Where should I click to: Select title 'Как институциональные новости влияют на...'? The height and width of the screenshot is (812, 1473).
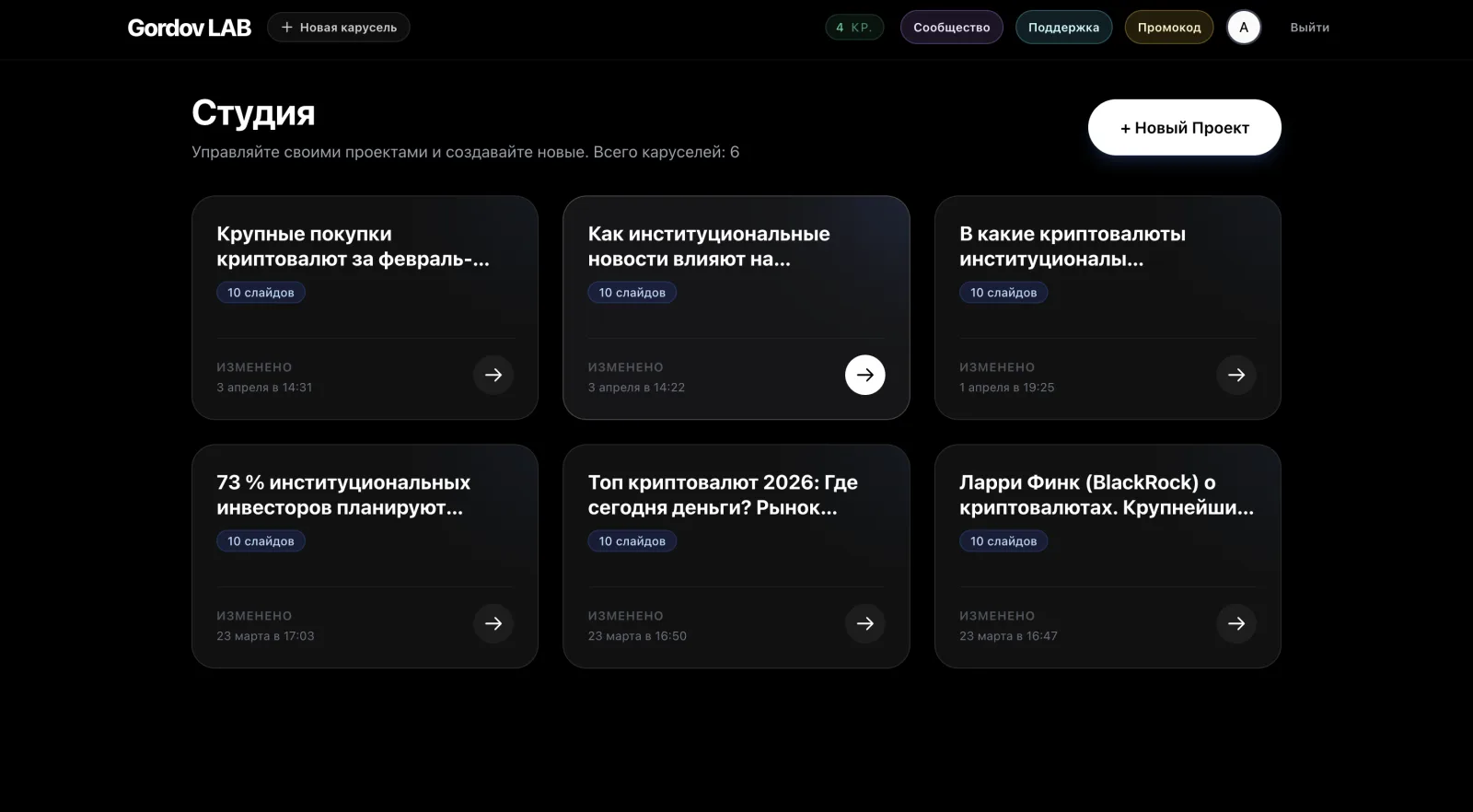click(x=709, y=247)
